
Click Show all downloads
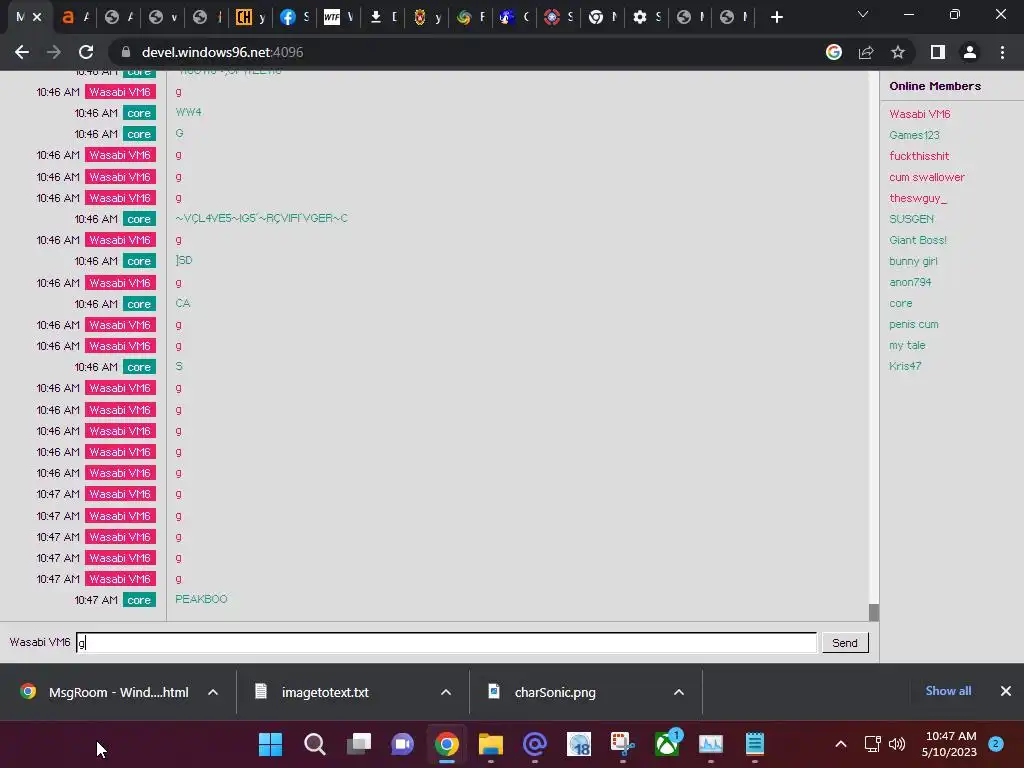pos(948,691)
